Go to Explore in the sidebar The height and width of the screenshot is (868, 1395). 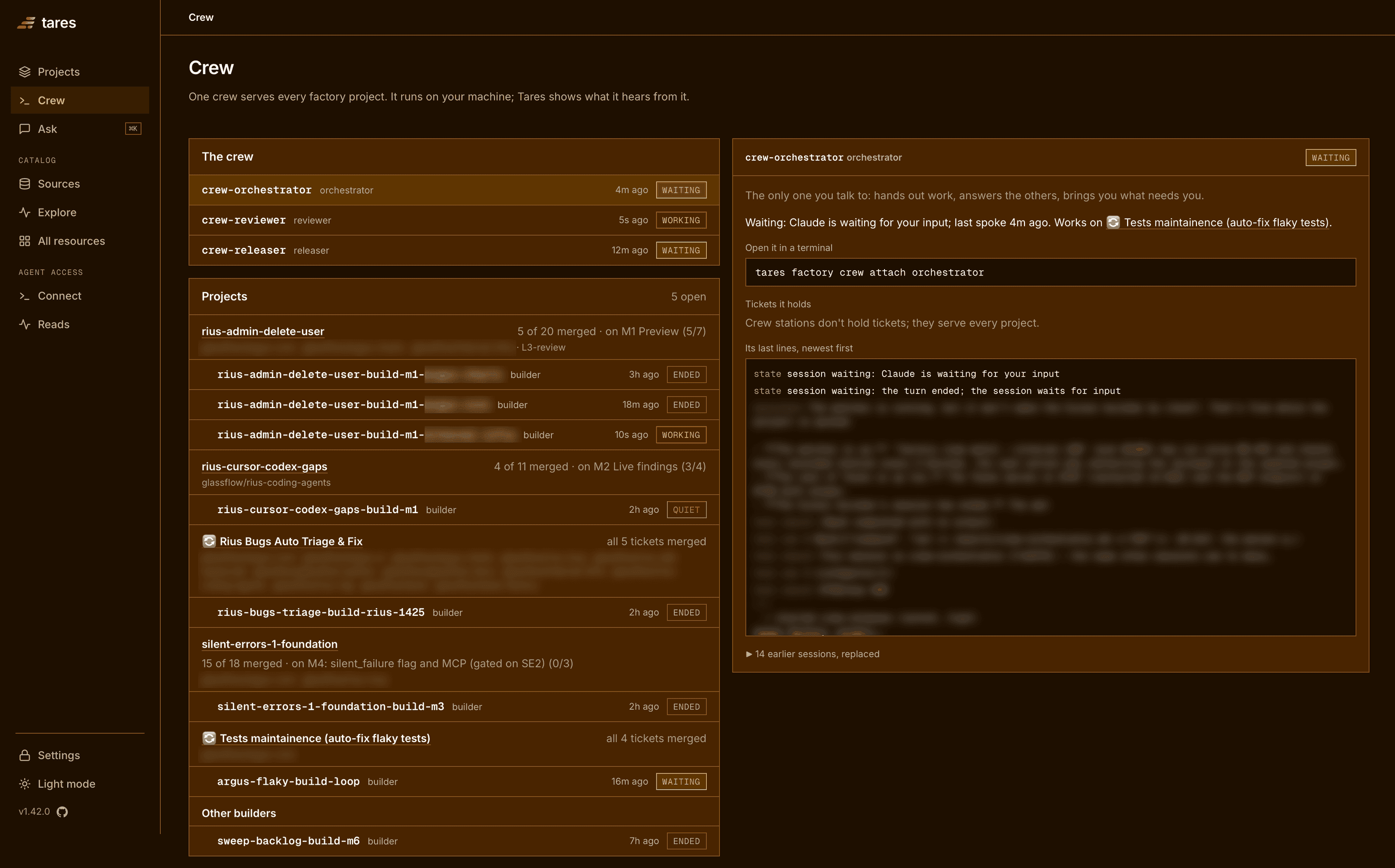80,213
